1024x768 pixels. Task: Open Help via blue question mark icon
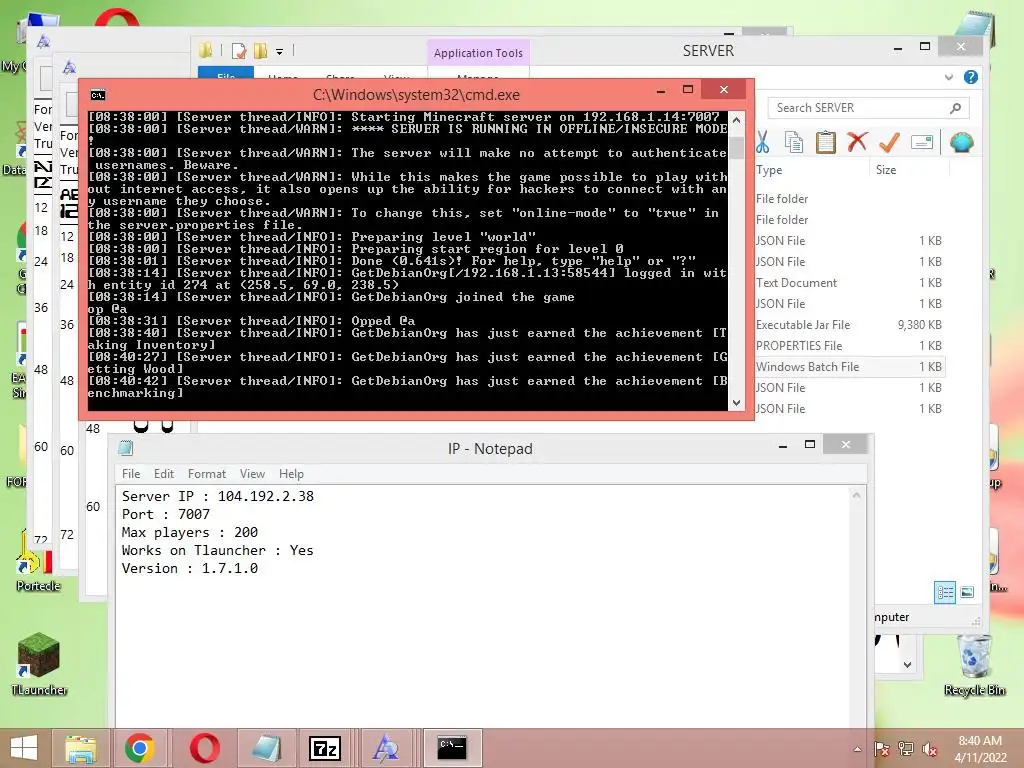(970, 77)
